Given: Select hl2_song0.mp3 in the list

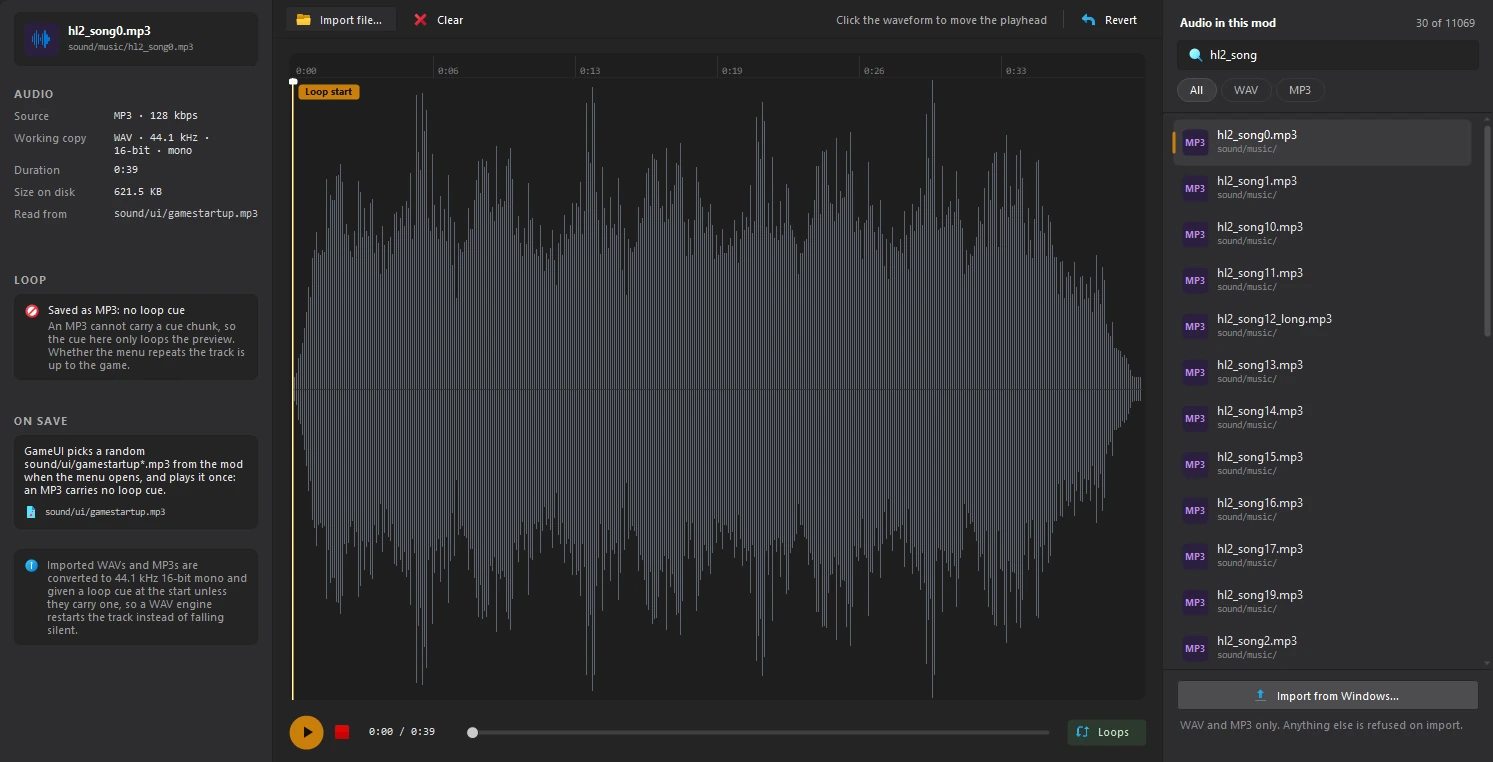Looking at the screenshot, I should coord(1322,142).
